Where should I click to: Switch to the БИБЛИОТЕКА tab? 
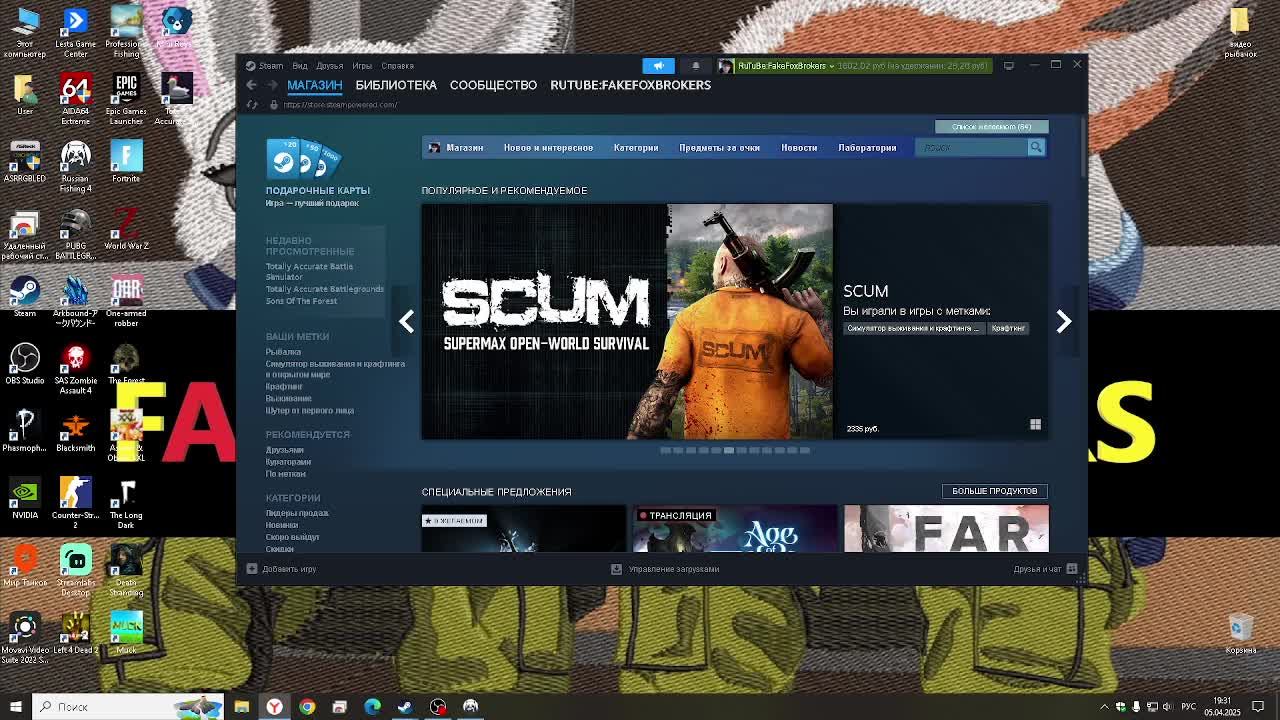pos(396,85)
